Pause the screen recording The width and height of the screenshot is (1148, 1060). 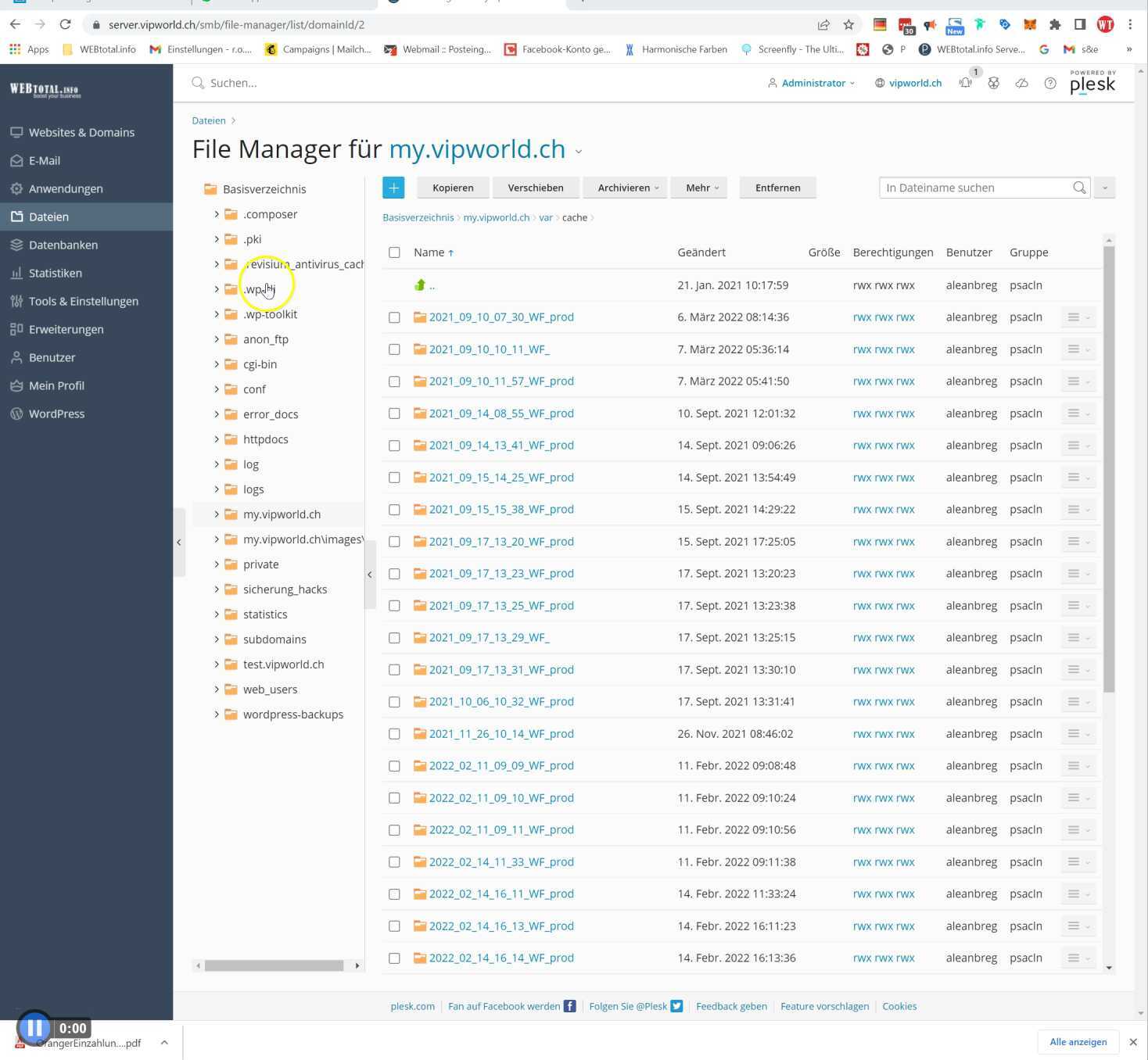tap(34, 1028)
